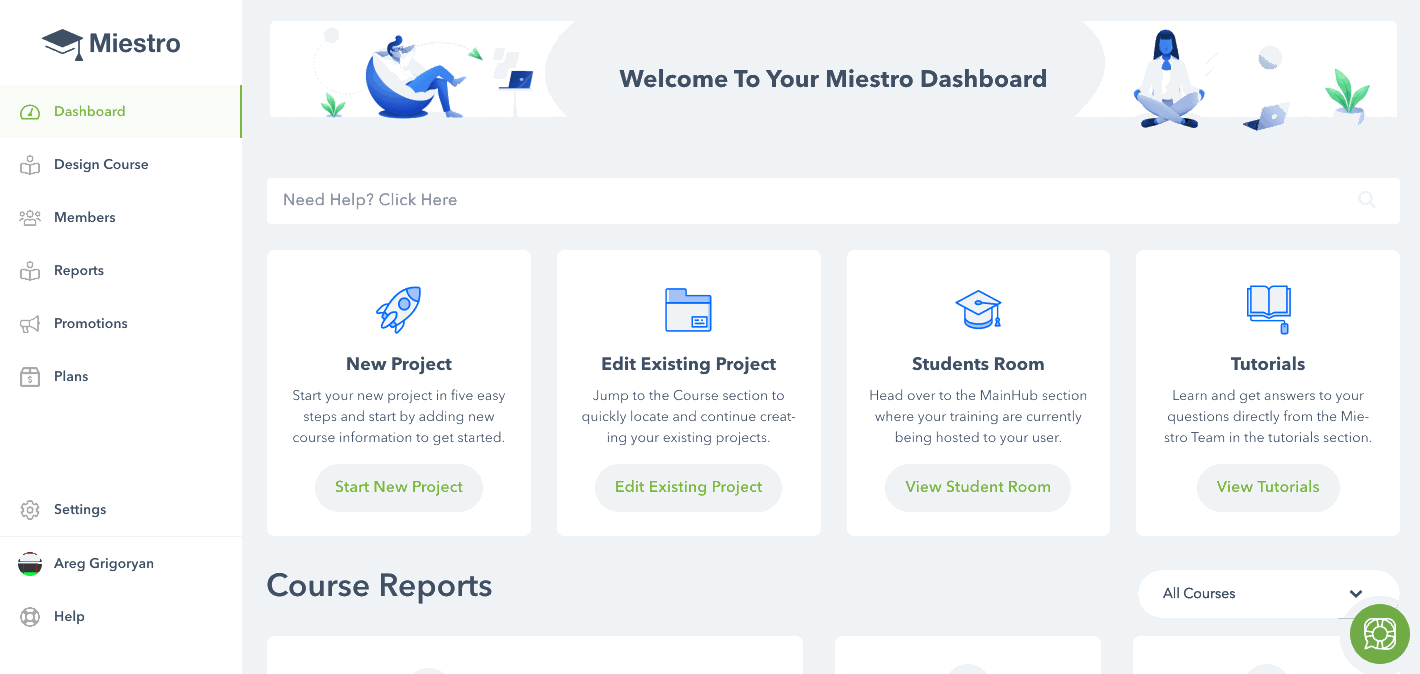This screenshot has height=674, width=1420.
Task: Open the Dashboard menu item
Action: coord(120,112)
